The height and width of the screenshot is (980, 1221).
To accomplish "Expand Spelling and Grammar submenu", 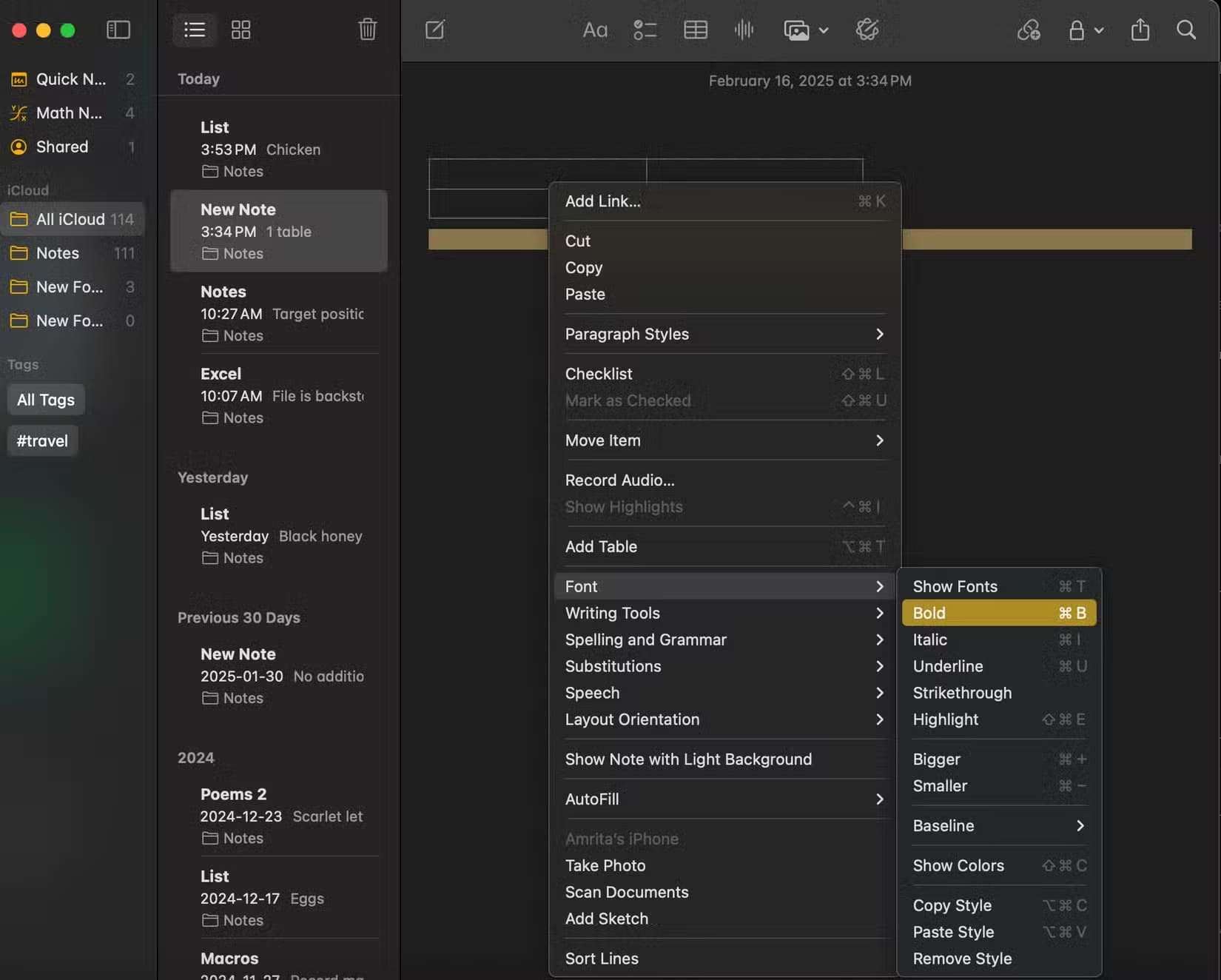I will coord(724,640).
